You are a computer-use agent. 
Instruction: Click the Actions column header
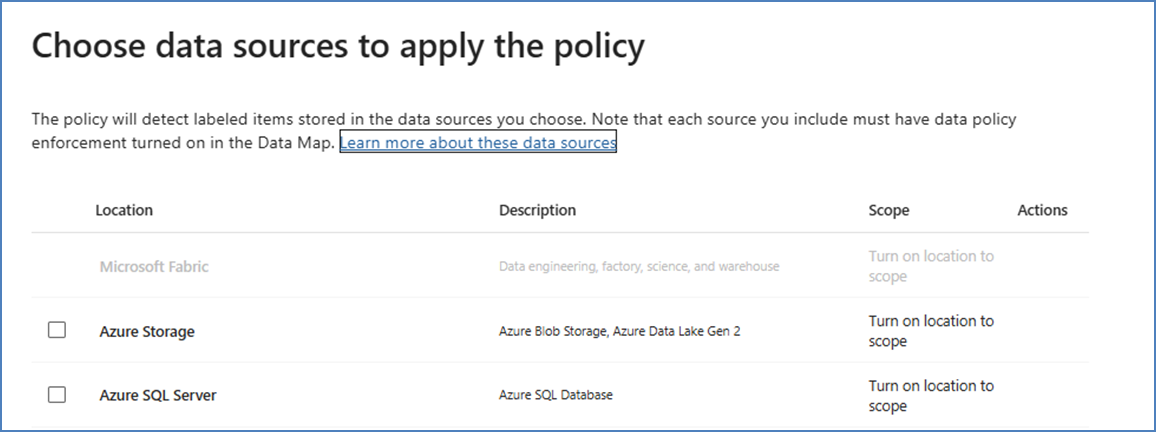[1042, 210]
